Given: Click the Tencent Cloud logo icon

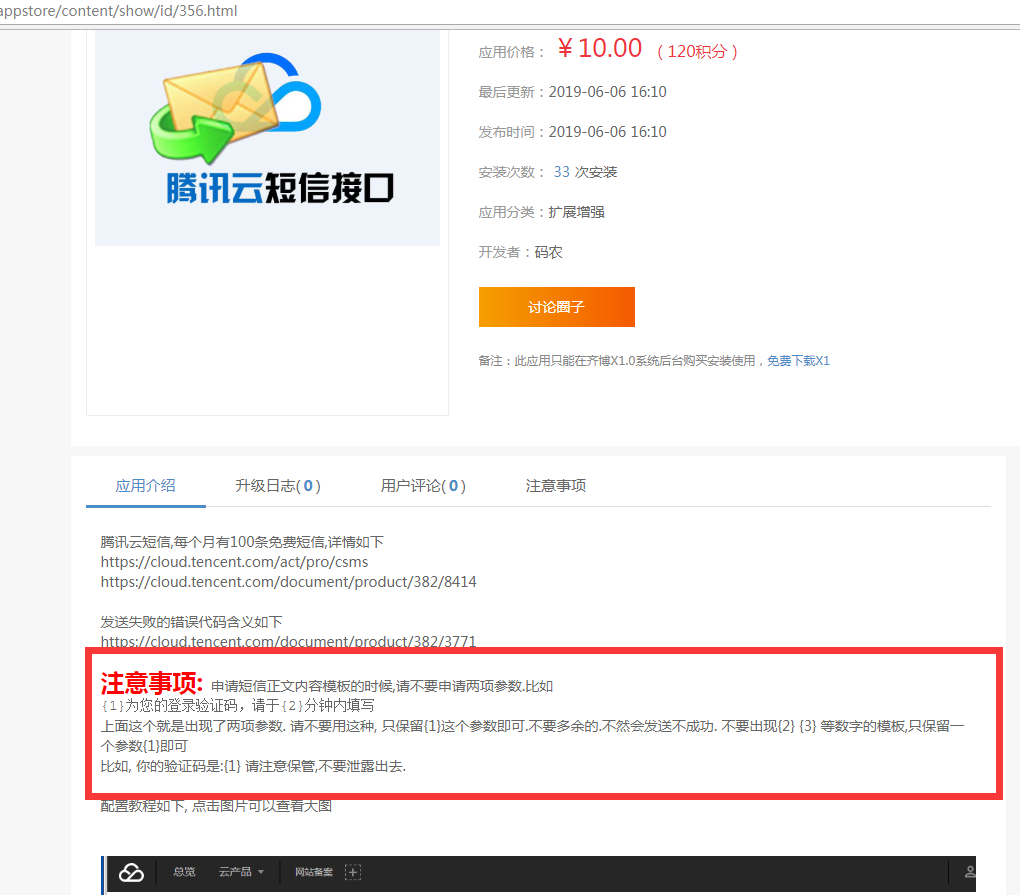Looking at the screenshot, I should click(x=131, y=873).
